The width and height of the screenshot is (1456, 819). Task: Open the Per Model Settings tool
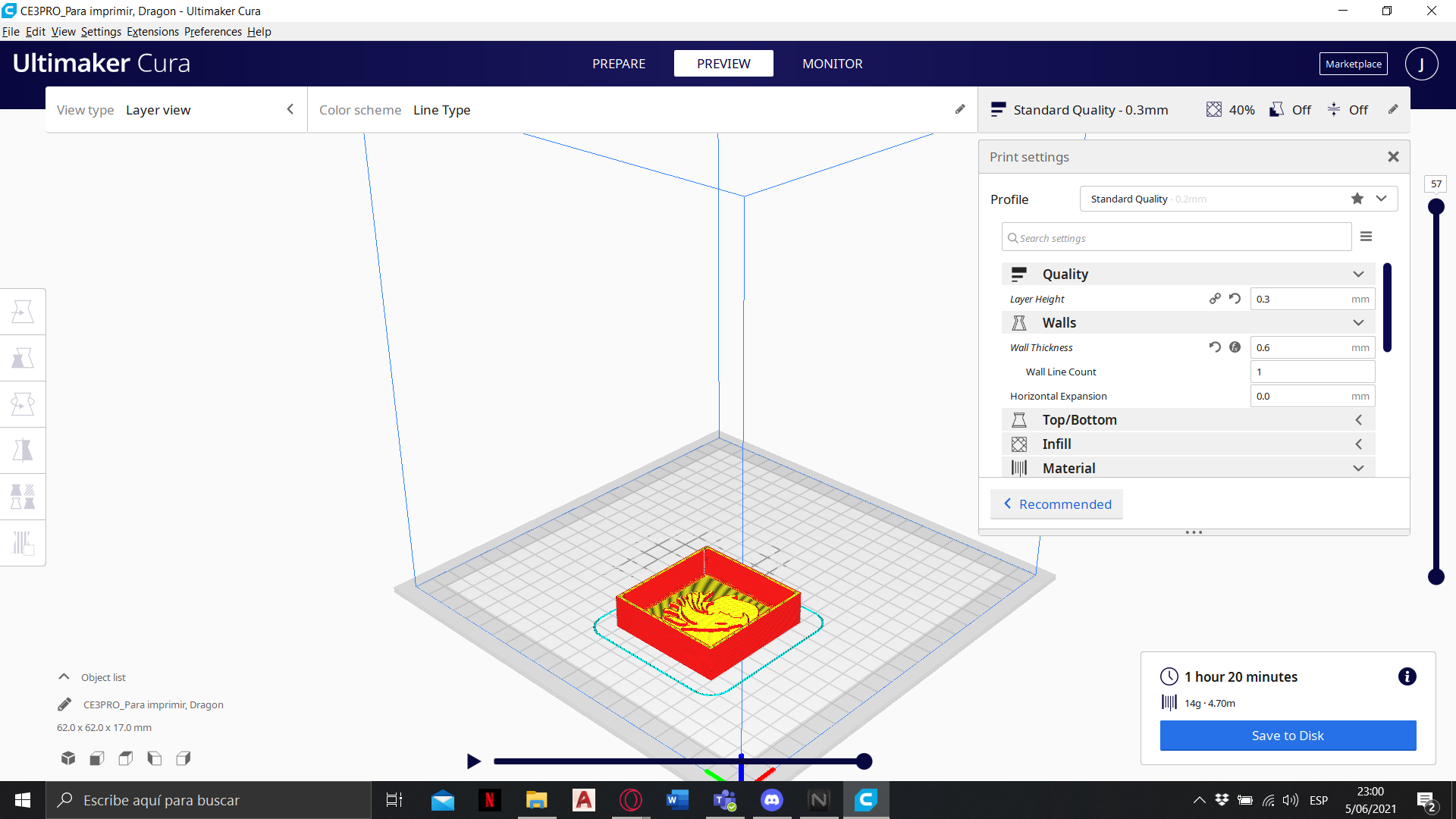tap(23, 497)
